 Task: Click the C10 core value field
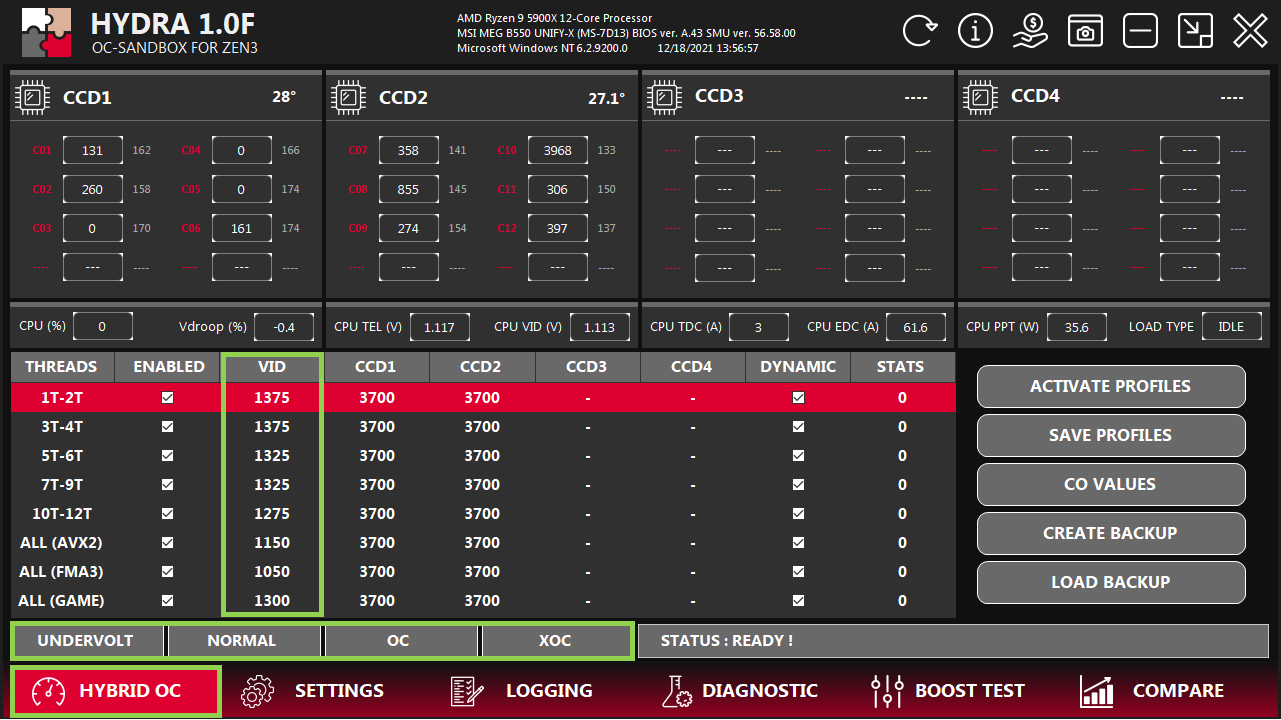click(x=557, y=151)
